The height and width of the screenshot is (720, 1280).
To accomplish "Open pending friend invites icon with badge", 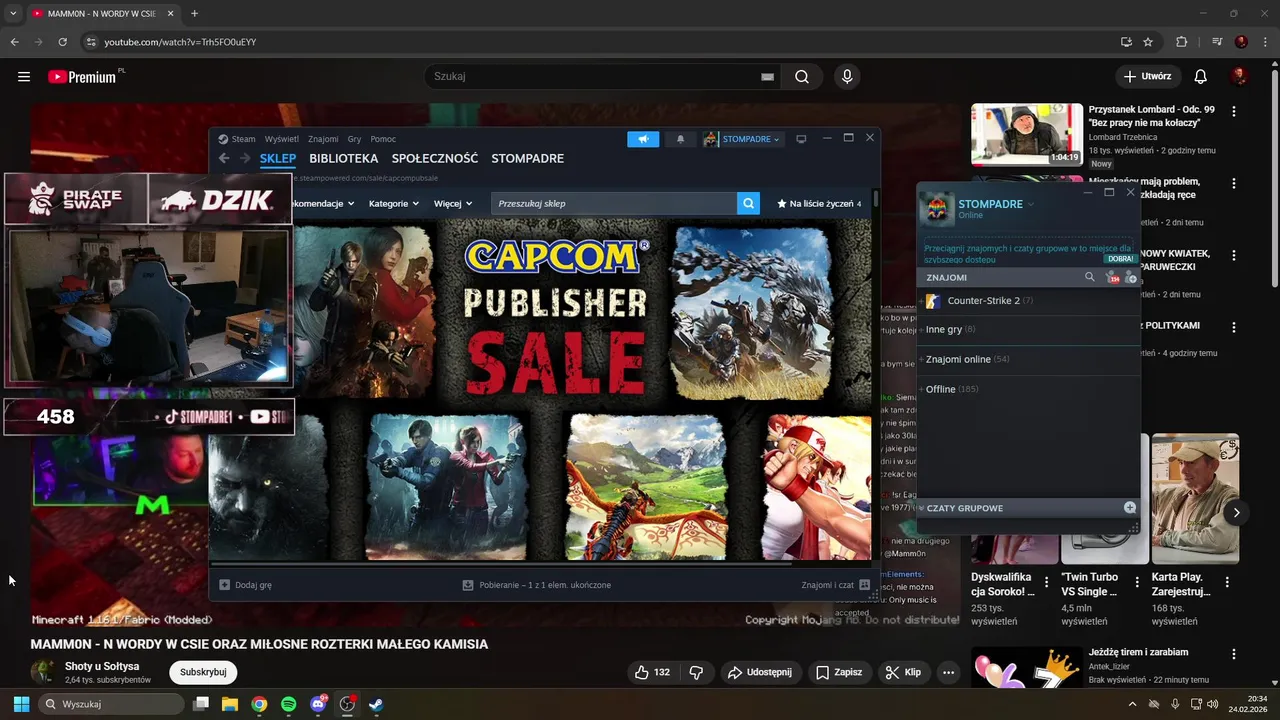I will pyautogui.click(x=1112, y=277).
